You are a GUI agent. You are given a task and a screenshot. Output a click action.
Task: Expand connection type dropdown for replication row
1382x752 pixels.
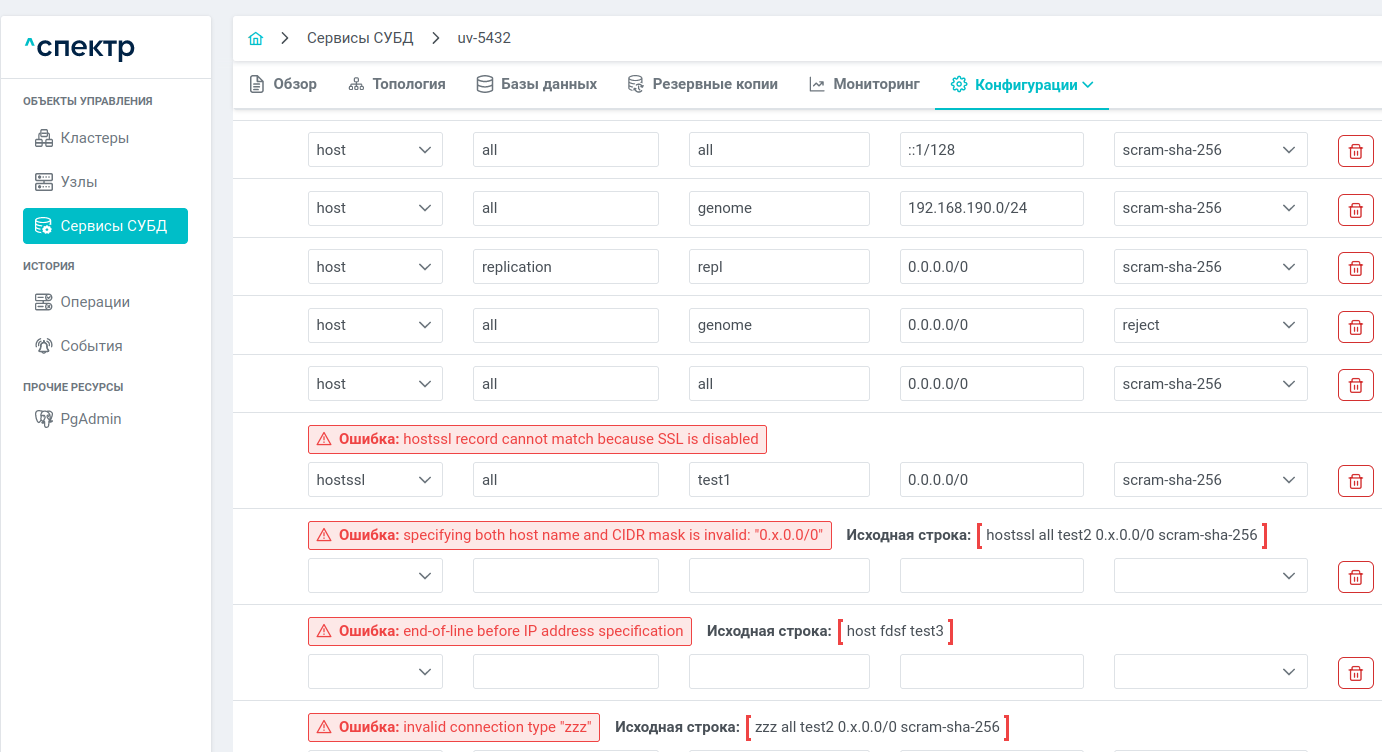pyautogui.click(x=375, y=267)
